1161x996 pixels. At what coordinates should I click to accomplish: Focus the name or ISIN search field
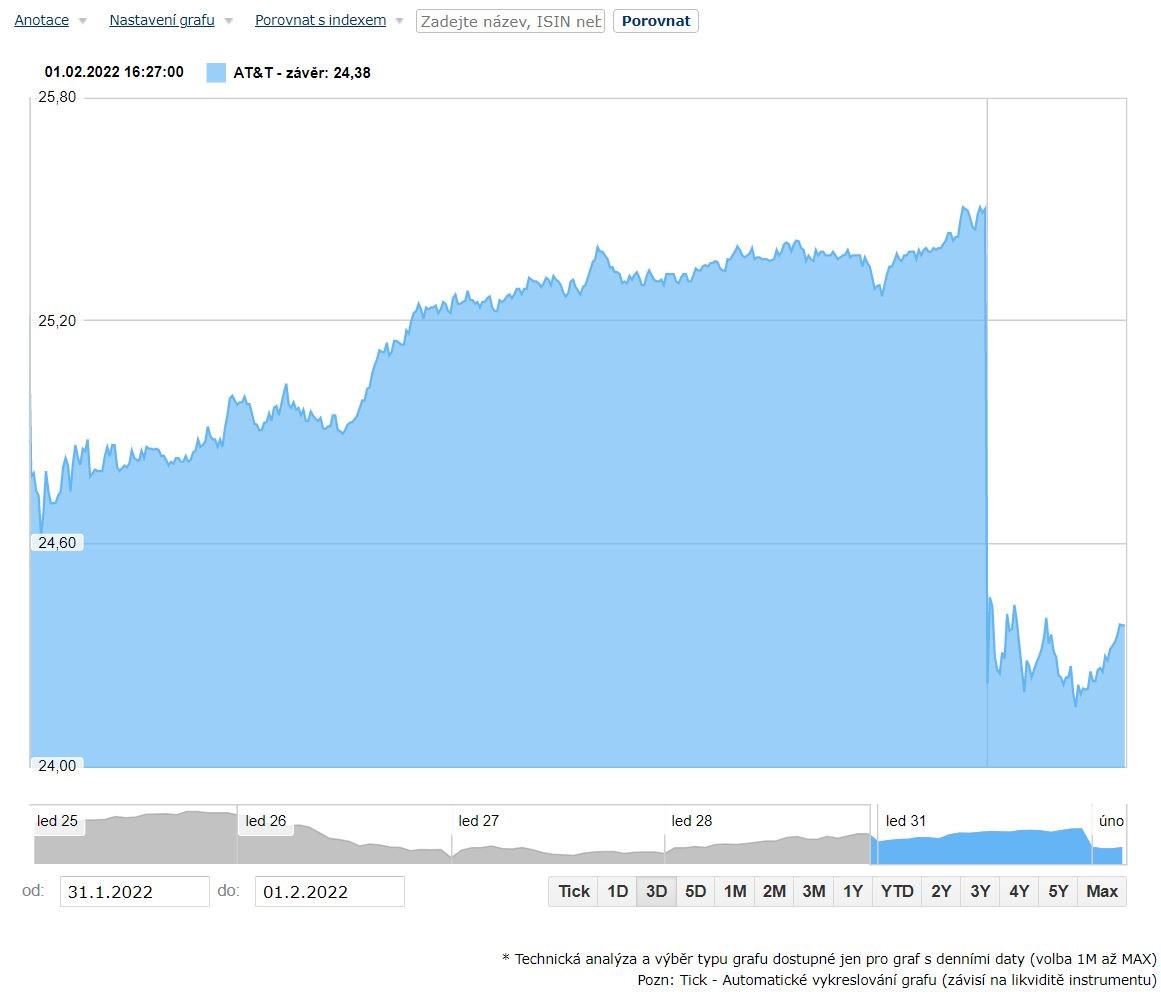[510, 21]
